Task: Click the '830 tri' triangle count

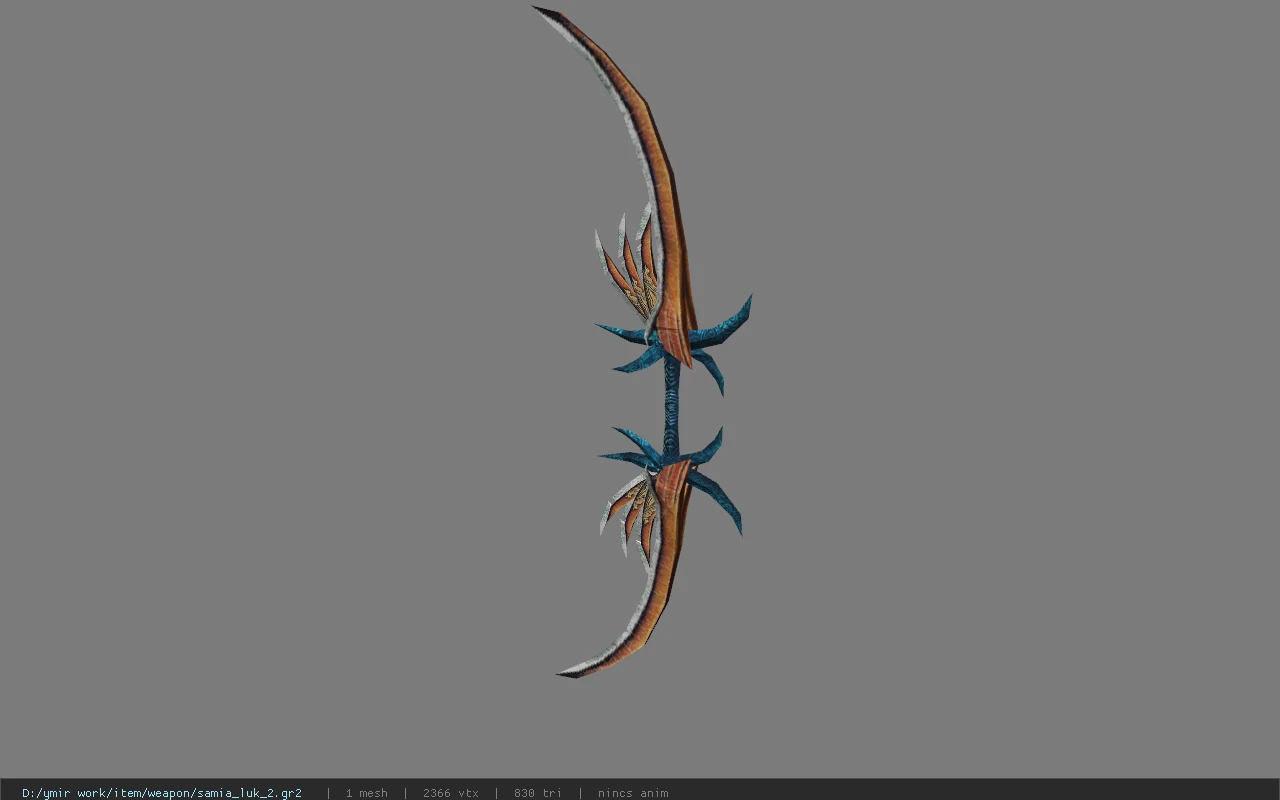Action: click(538, 793)
